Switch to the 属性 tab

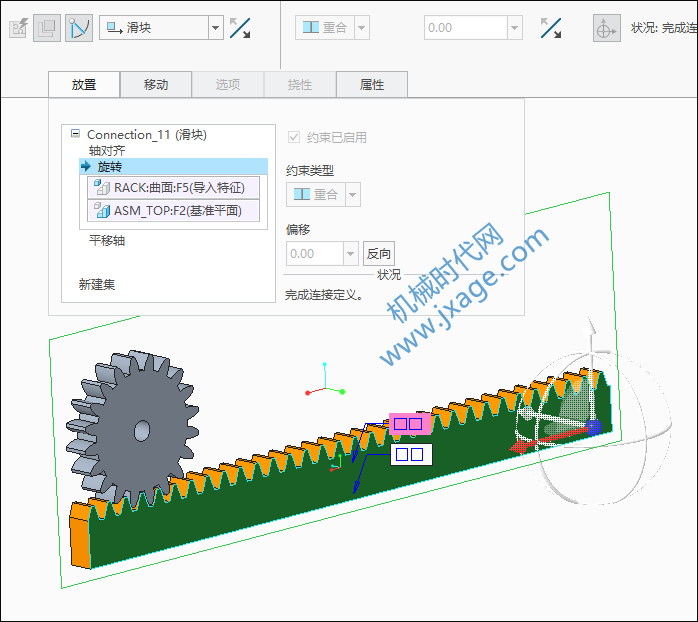click(372, 85)
